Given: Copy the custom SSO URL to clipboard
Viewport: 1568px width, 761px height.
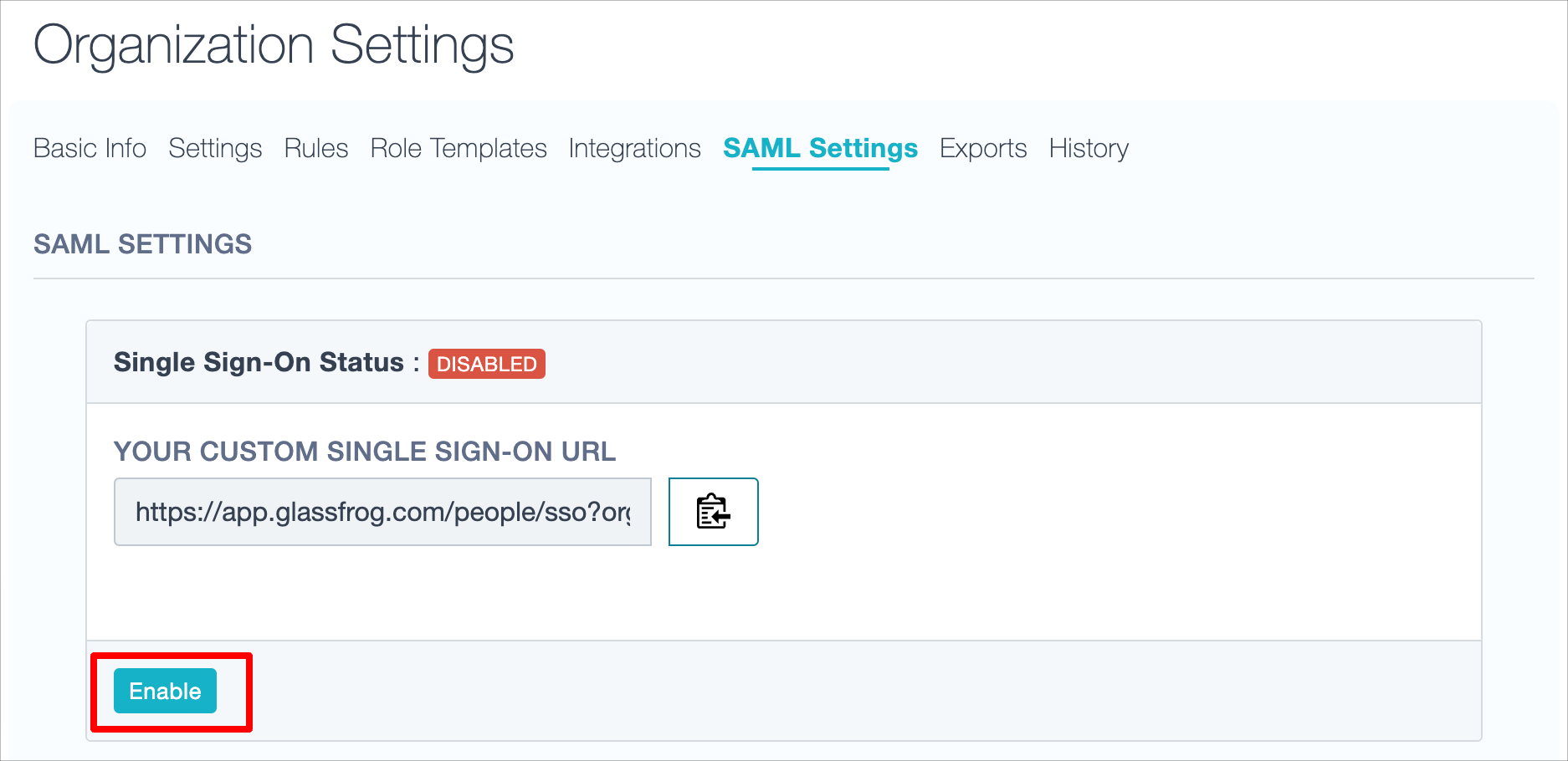Looking at the screenshot, I should [x=713, y=512].
